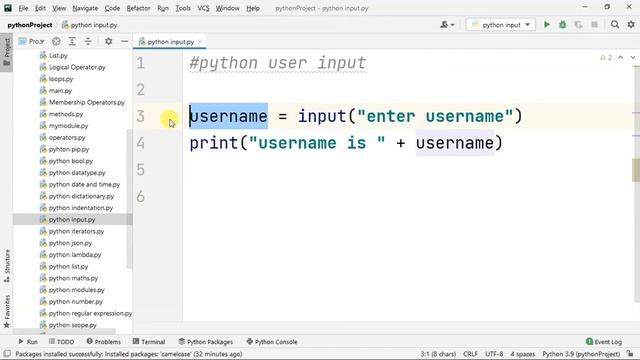This screenshot has width=640, height=360.
Task: Go to next highlighted error arrow
Action: pos(632,58)
